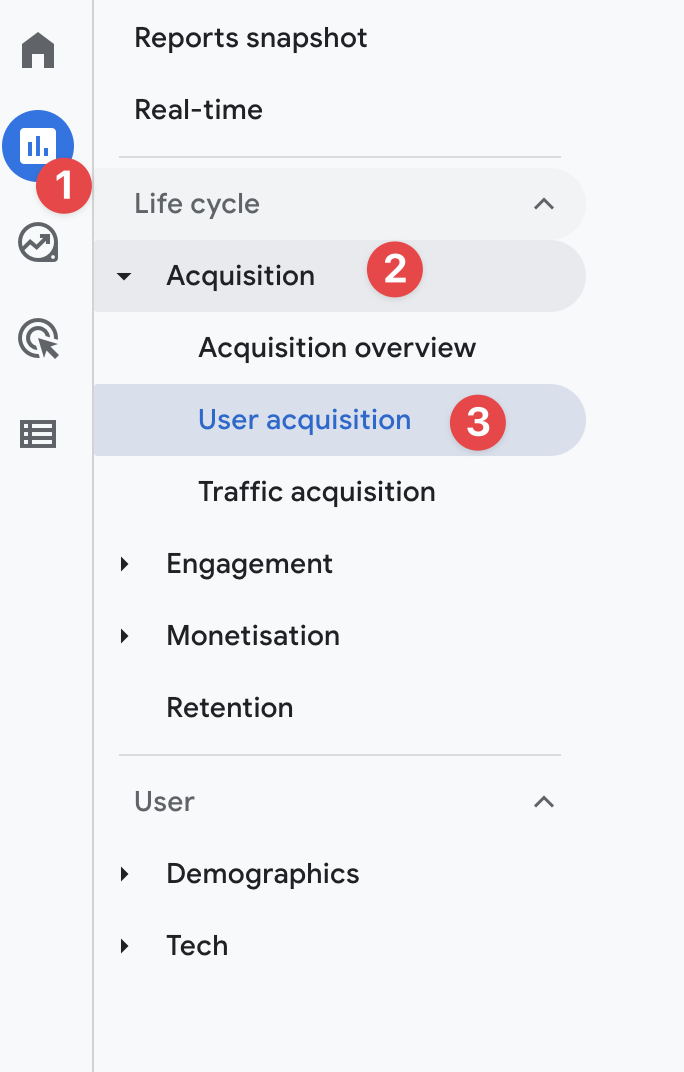684x1072 pixels.
Task: Expand the Engagement triangle arrow
Action: click(124, 564)
